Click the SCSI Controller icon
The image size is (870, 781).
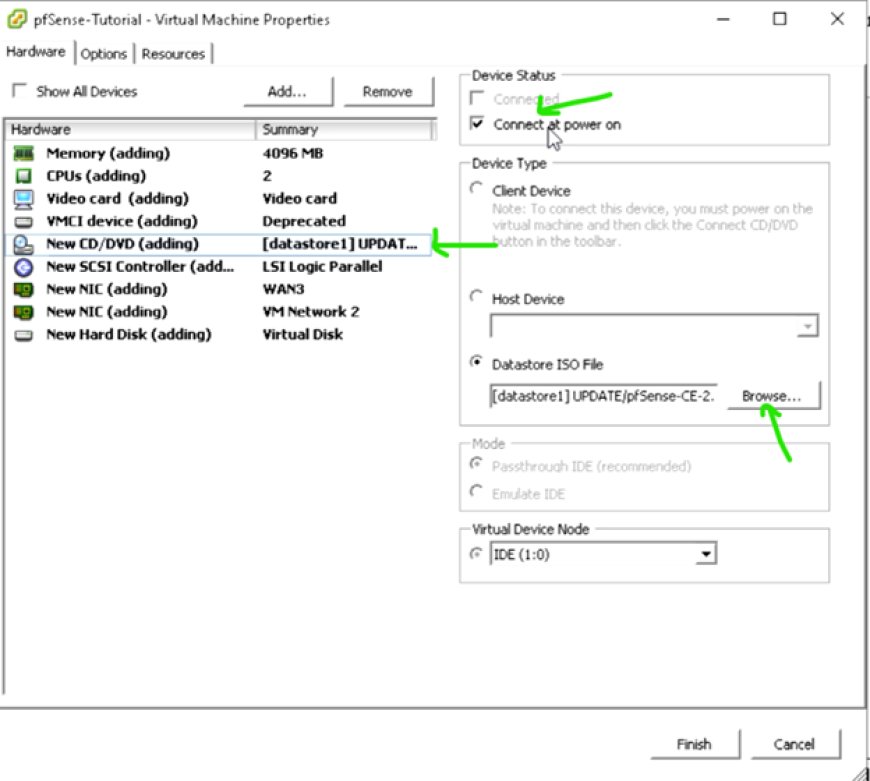pyautogui.click(x=23, y=267)
